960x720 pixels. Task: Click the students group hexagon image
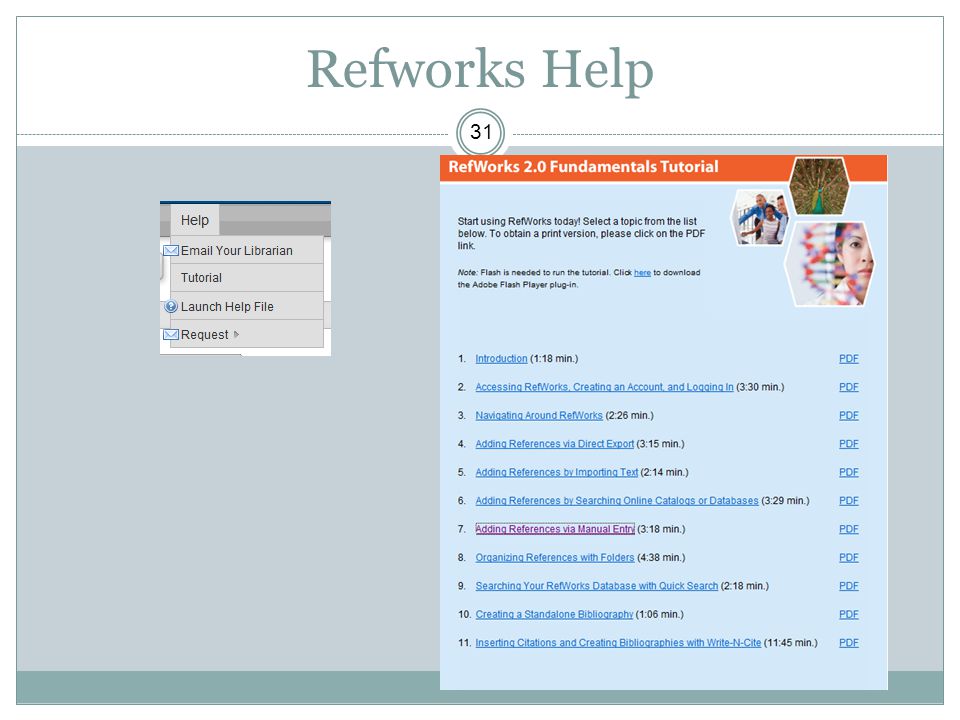(x=761, y=217)
